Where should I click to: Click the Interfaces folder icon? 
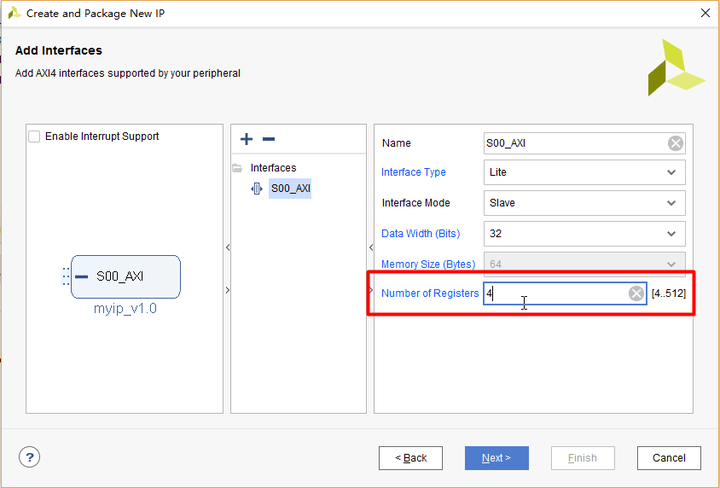click(238, 168)
